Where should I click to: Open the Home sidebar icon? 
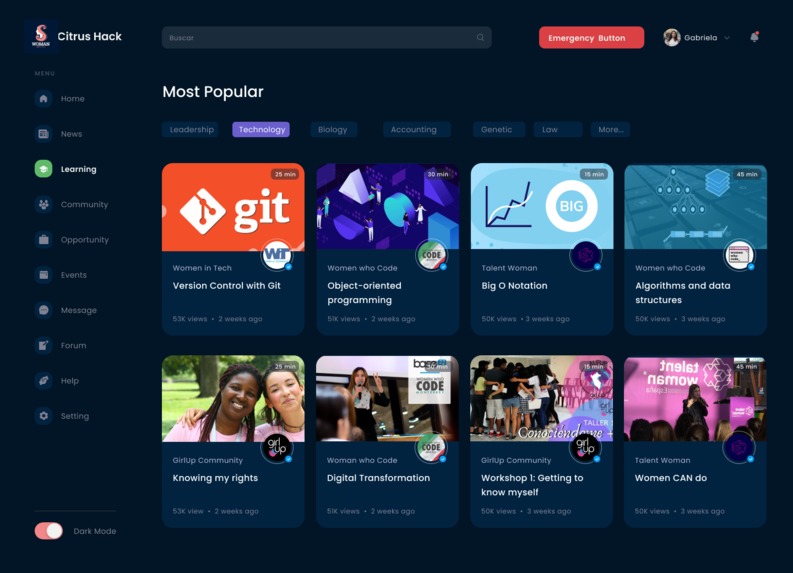tap(43, 99)
